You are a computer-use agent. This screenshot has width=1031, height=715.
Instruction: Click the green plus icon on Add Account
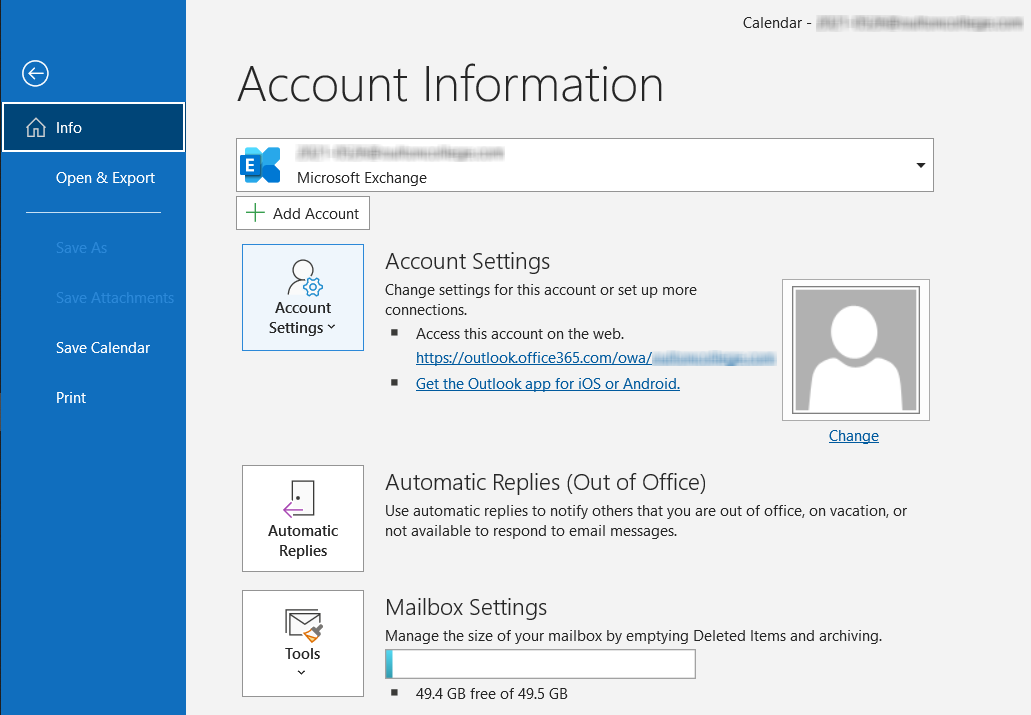coord(254,213)
